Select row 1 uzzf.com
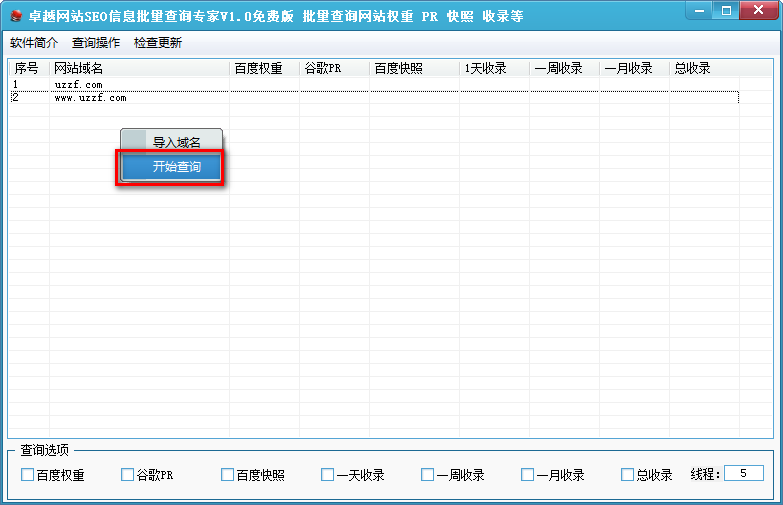This screenshot has width=783, height=505. [x=374, y=84]
